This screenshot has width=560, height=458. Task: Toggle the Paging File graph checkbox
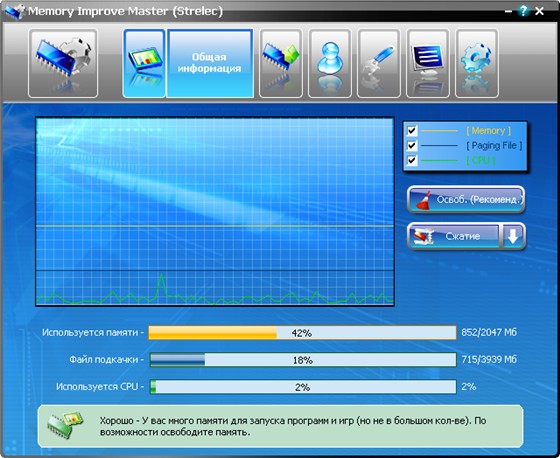[412, 145]
